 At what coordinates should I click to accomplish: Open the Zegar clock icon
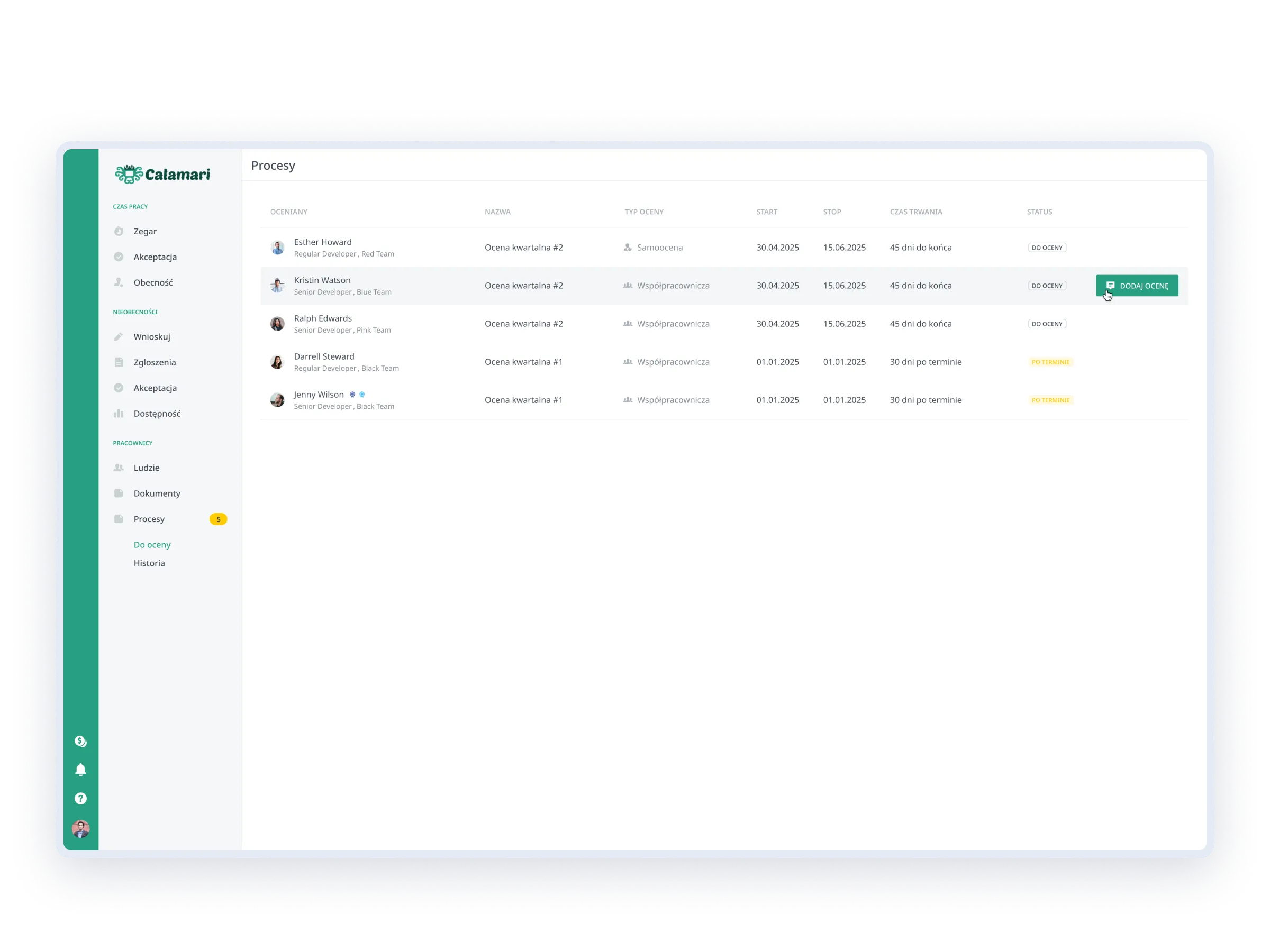click(x=119, y=231)
